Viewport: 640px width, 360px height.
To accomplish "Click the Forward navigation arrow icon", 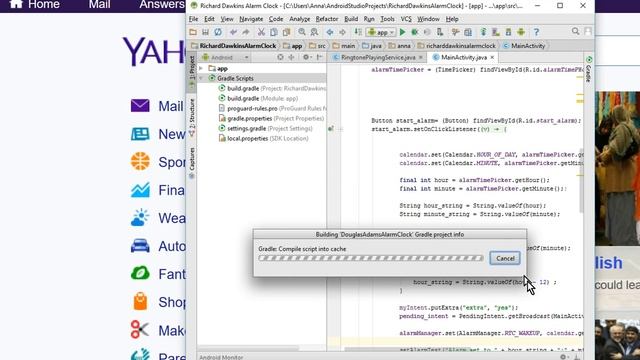I will point(342,32).
